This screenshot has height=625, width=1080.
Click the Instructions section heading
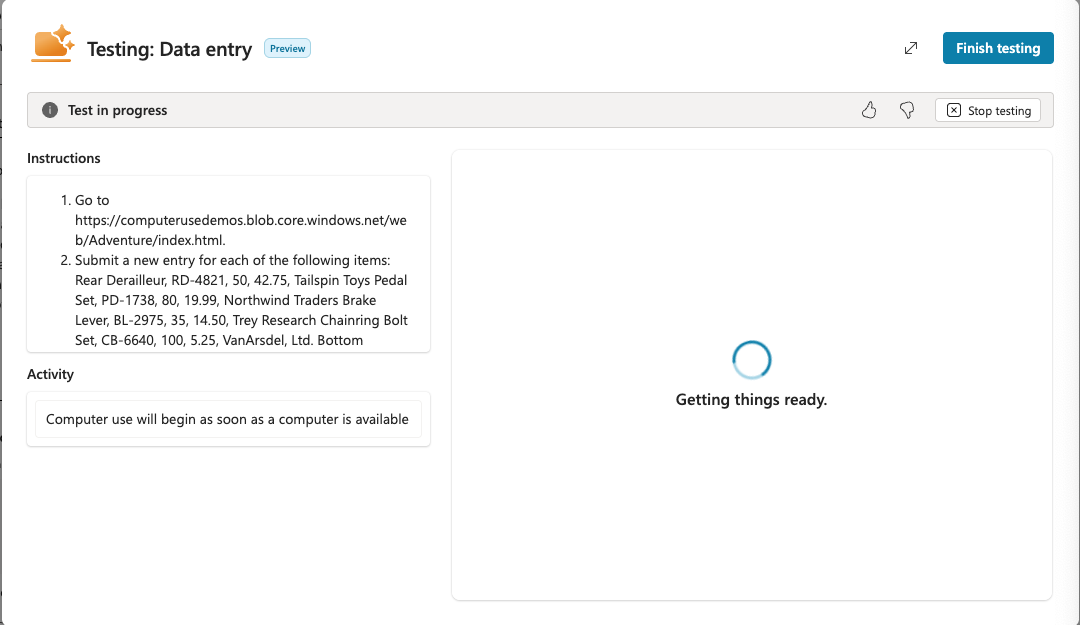point(64,158)
